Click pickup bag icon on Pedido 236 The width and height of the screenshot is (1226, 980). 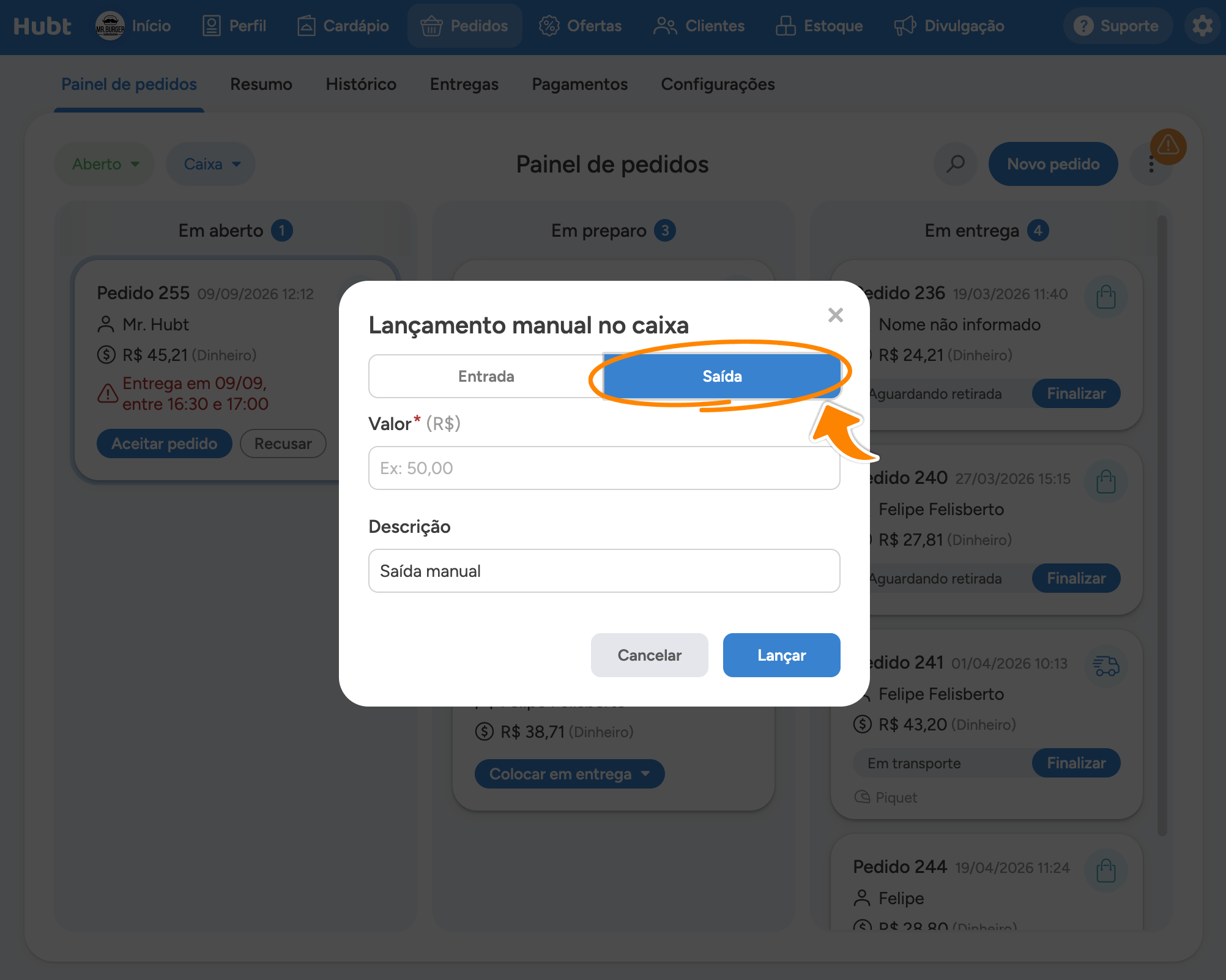[1105, 297]
